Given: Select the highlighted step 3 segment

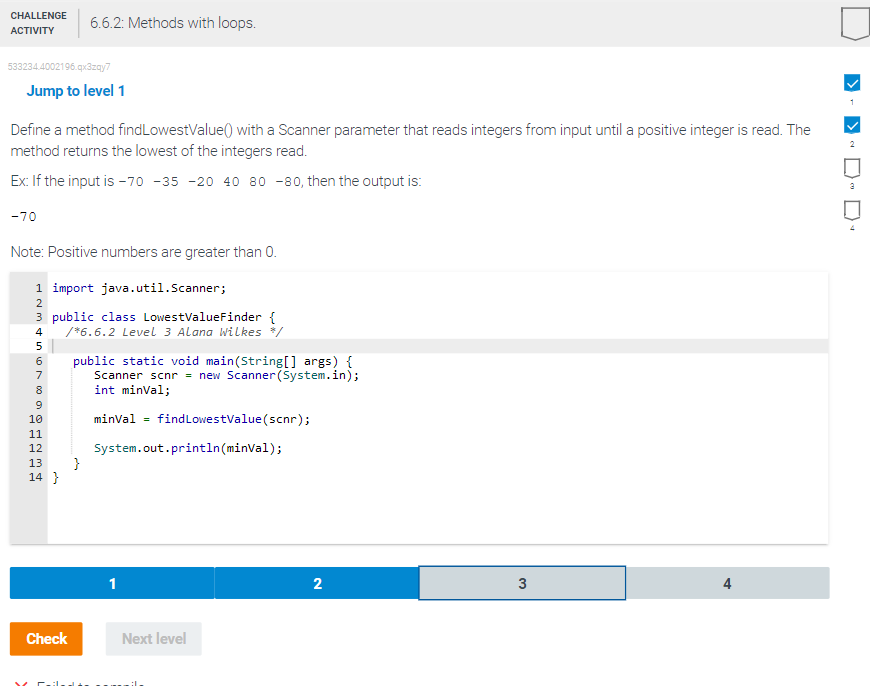Looking at the screenshot, I should 521,582.
